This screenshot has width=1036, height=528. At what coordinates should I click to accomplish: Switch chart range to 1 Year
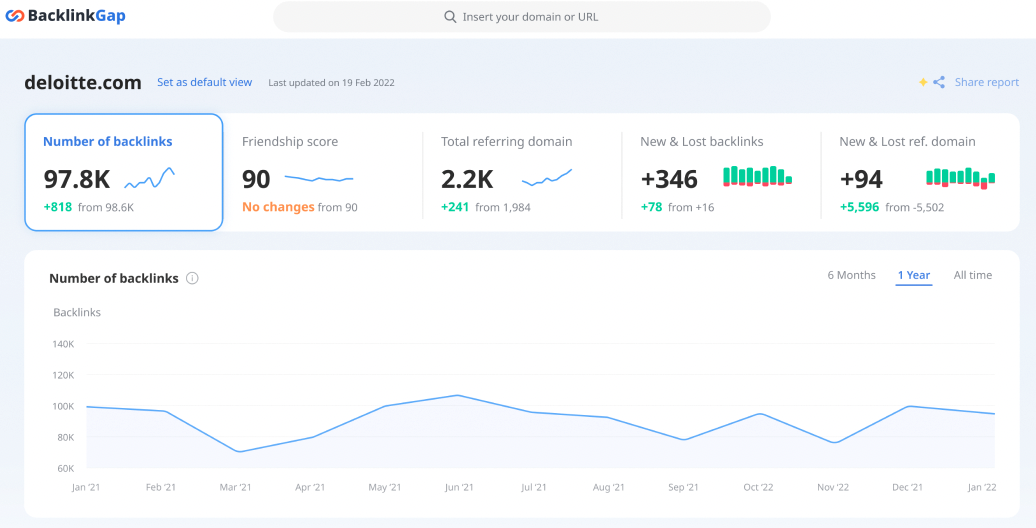(914, 275)
